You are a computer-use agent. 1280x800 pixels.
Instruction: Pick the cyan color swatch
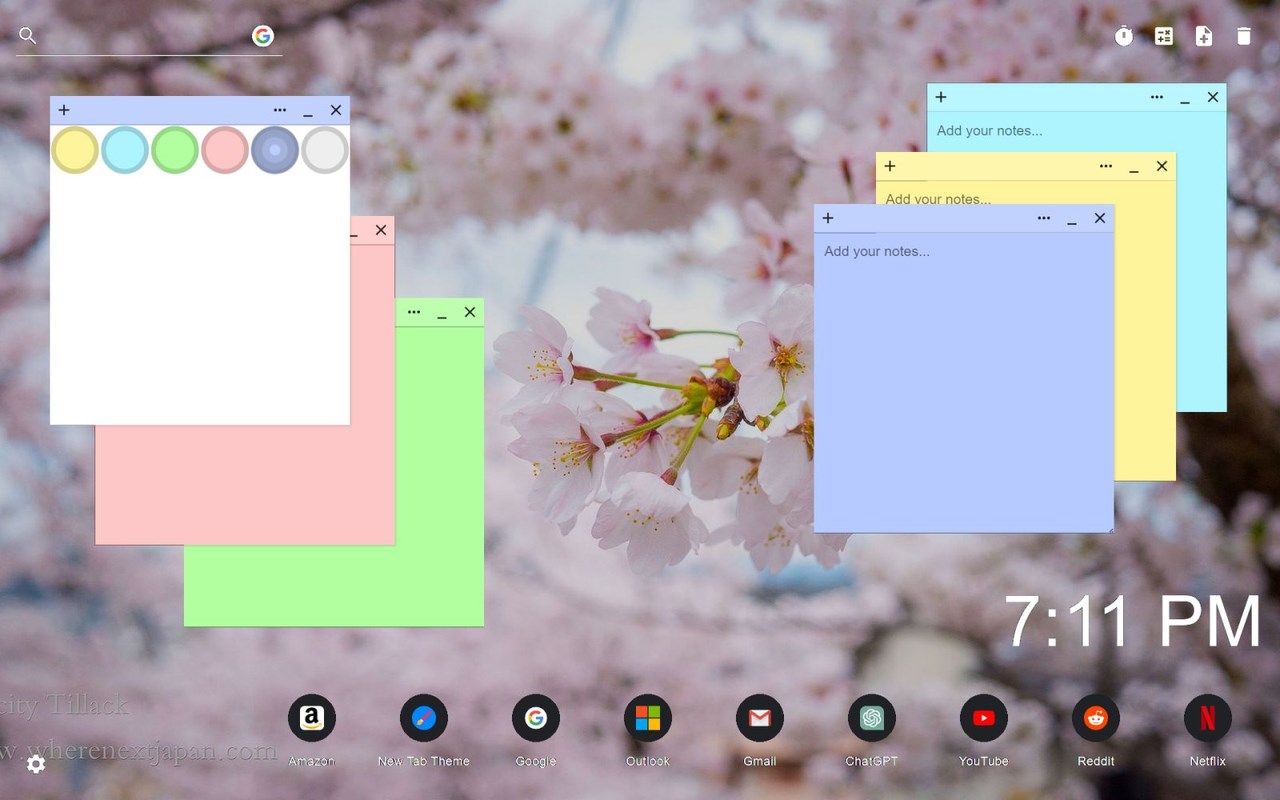pyautogui.click(x=125, y=150)
